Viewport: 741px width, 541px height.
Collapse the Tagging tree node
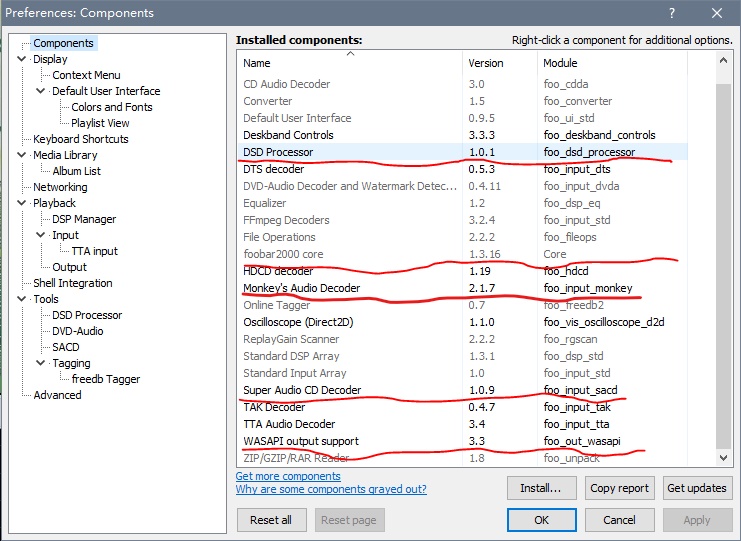point(41,363)
